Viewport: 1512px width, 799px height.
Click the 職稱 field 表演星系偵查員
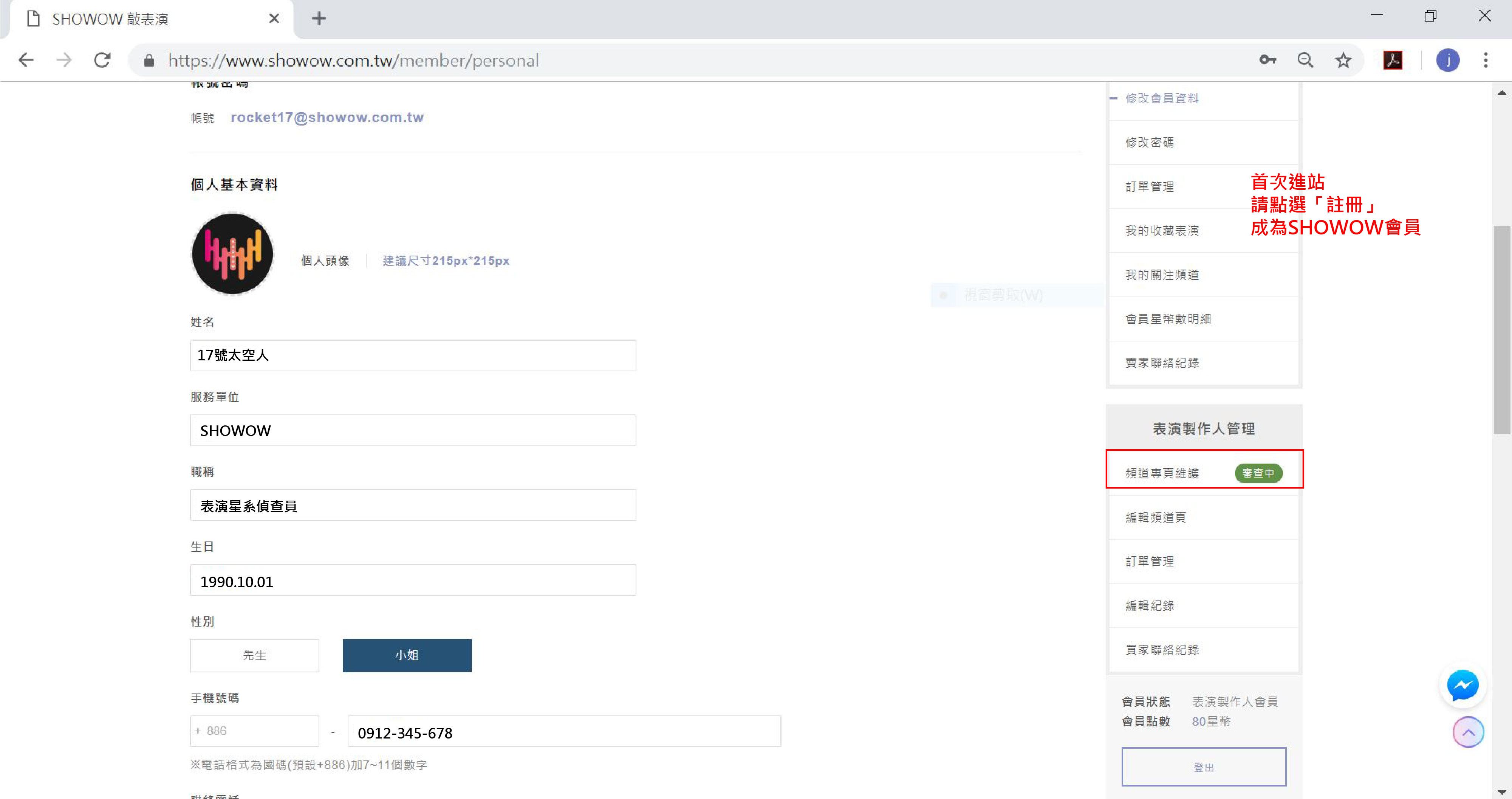413,506
